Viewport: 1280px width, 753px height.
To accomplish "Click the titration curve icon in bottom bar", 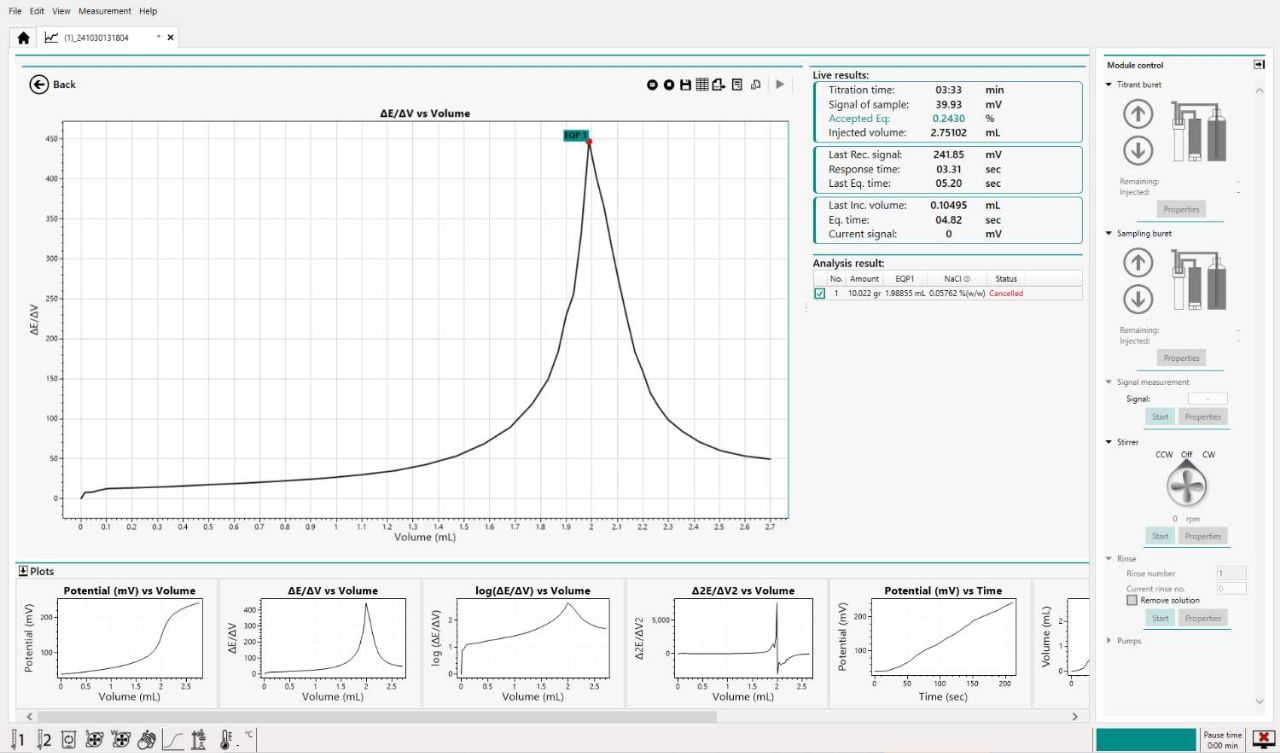I will [x=172, y=740].
